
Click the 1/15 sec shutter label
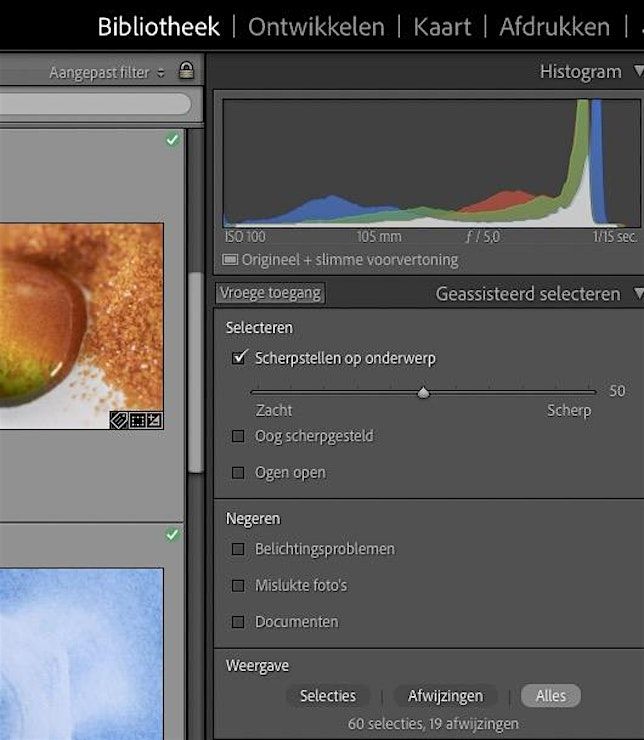pyautogui.click(x=615, y=237)
